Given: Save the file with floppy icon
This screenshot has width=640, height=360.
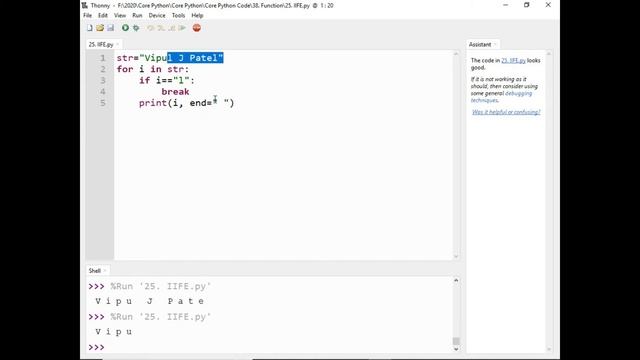Looking at the screenshot, I should coord(111,28).
